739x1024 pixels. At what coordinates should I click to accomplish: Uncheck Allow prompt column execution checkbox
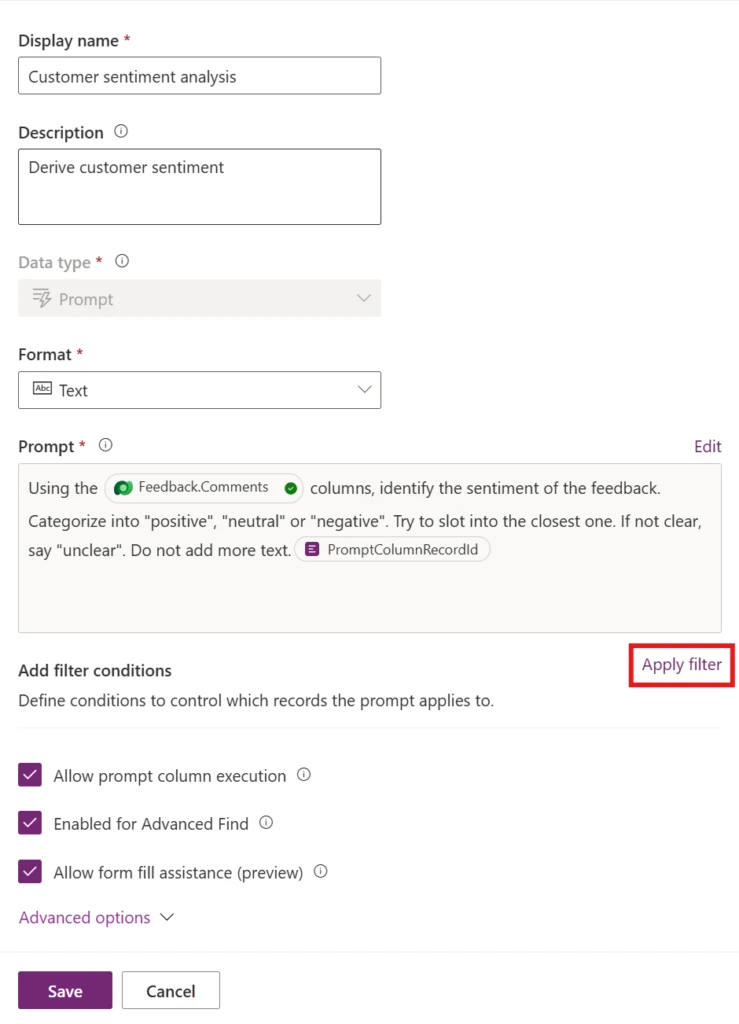tap(30, 775)
